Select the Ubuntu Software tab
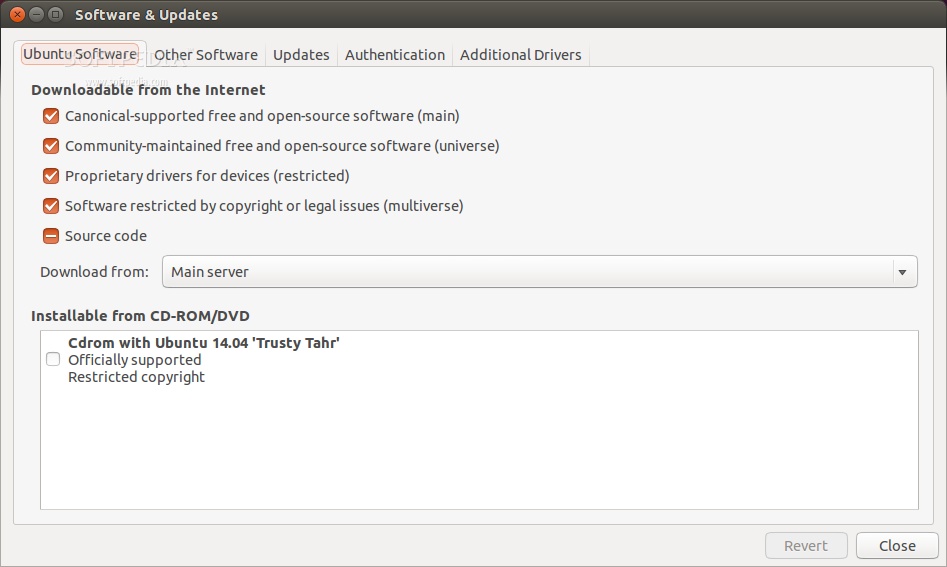 [x=80, y=54]
